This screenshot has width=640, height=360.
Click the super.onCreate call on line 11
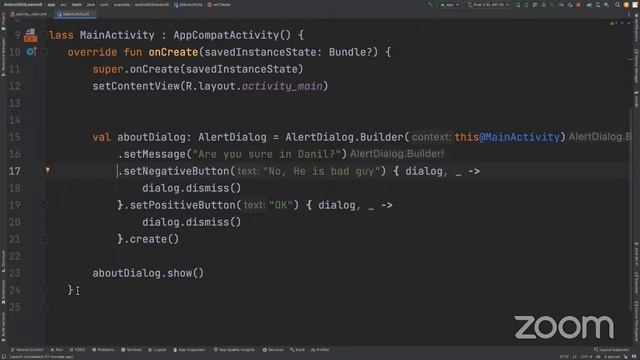pyautogui.click(x=198, y=69)
